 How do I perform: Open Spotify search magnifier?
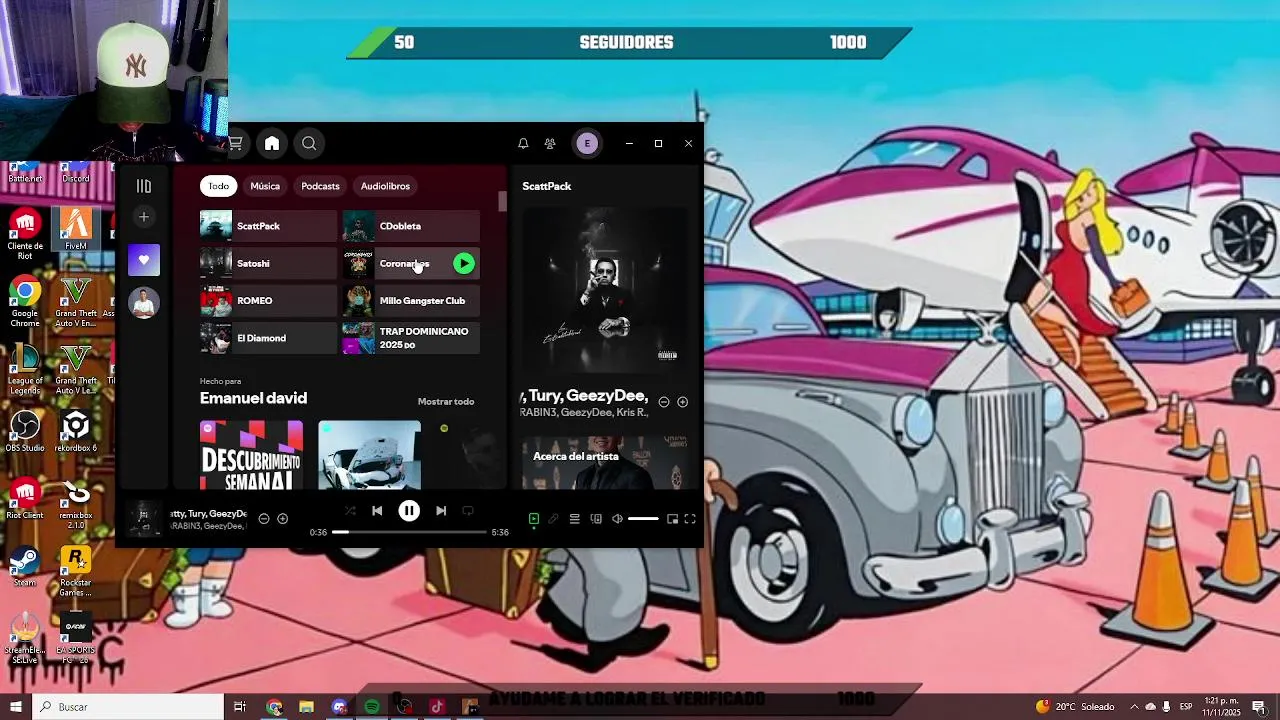click(309, 143)
